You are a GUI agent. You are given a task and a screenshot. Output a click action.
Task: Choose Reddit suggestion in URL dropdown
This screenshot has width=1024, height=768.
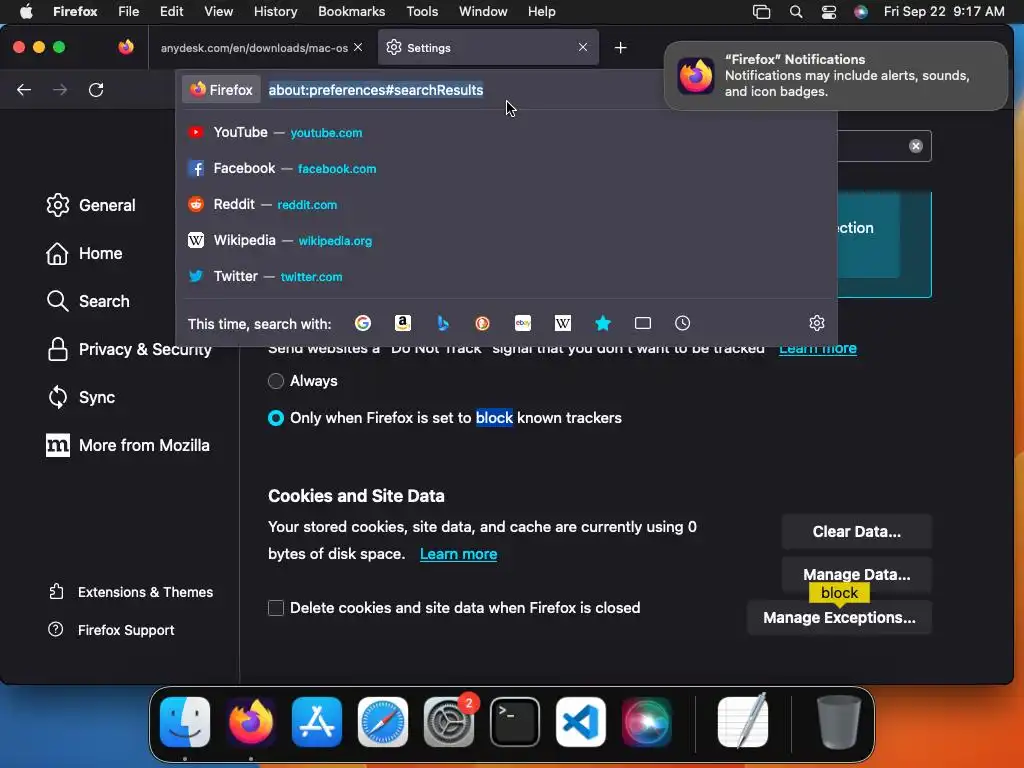pyautogui.click(x=506, y=204)
